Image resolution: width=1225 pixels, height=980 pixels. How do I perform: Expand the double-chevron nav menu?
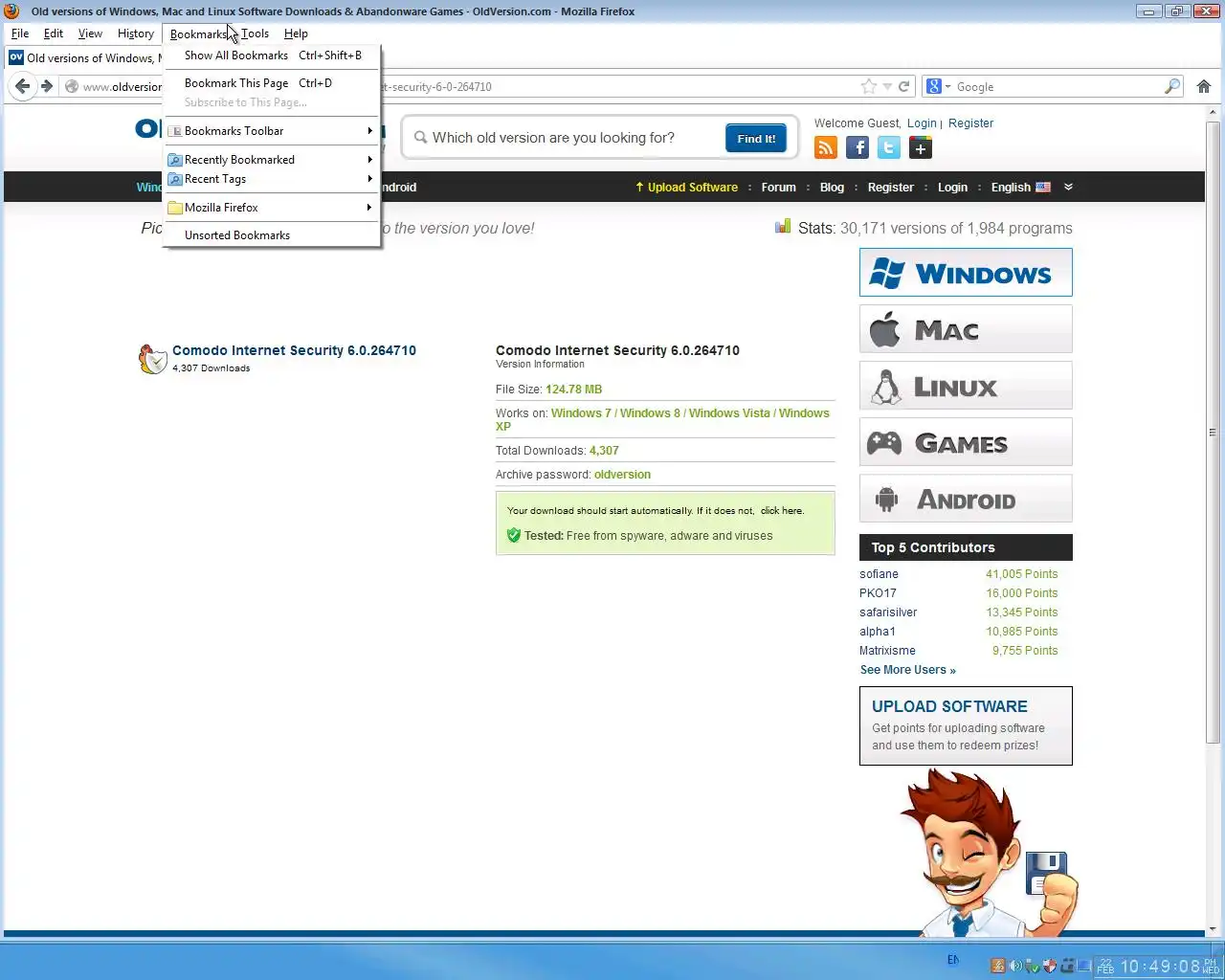[1068, 187]
